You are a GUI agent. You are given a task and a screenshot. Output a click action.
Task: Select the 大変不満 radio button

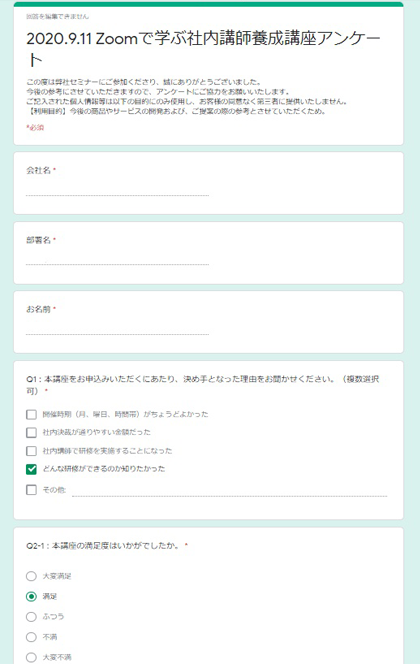click(x=31, y=657)
